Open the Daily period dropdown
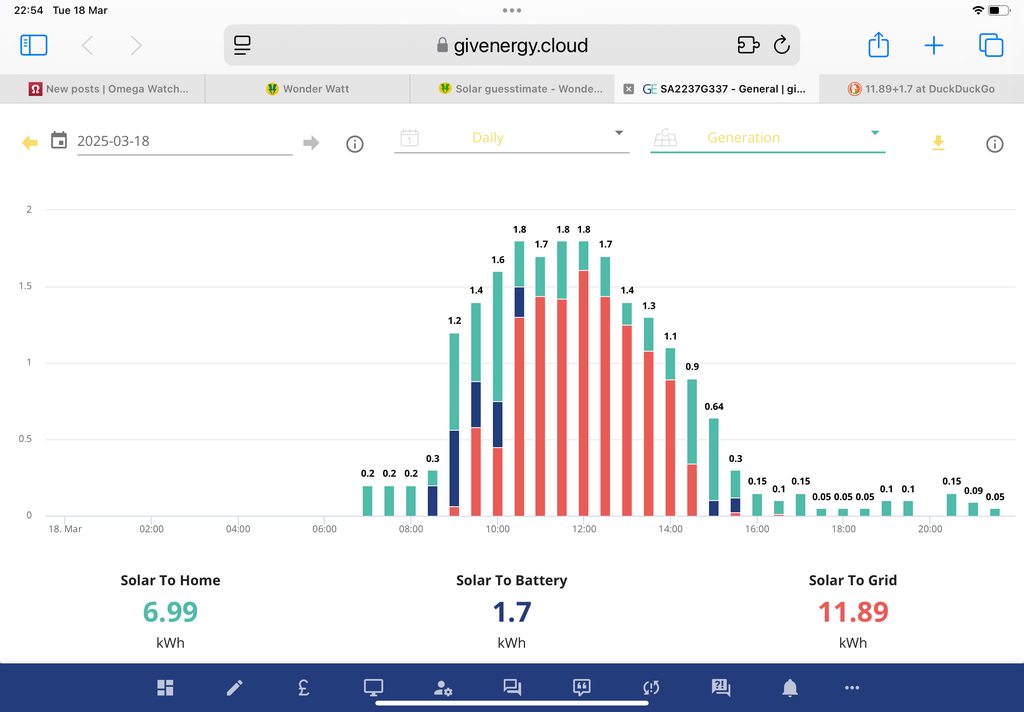 coord(511,138)
